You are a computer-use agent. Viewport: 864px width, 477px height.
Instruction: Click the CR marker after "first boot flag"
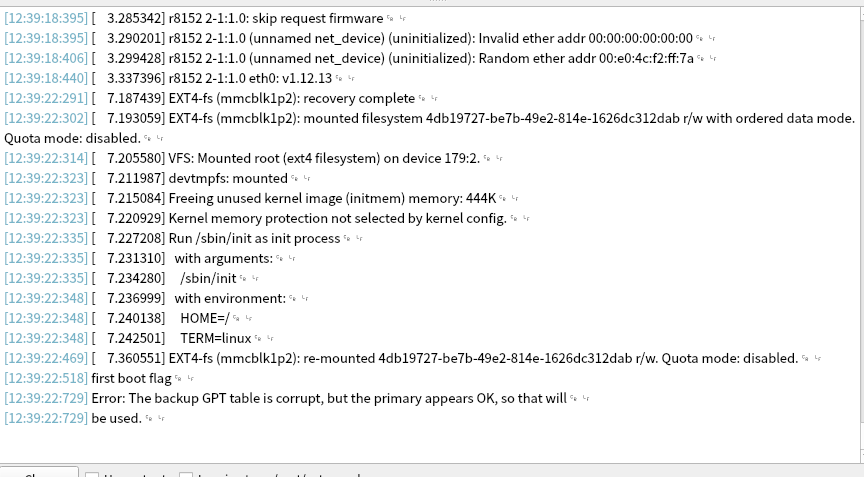tap(178, 378)
